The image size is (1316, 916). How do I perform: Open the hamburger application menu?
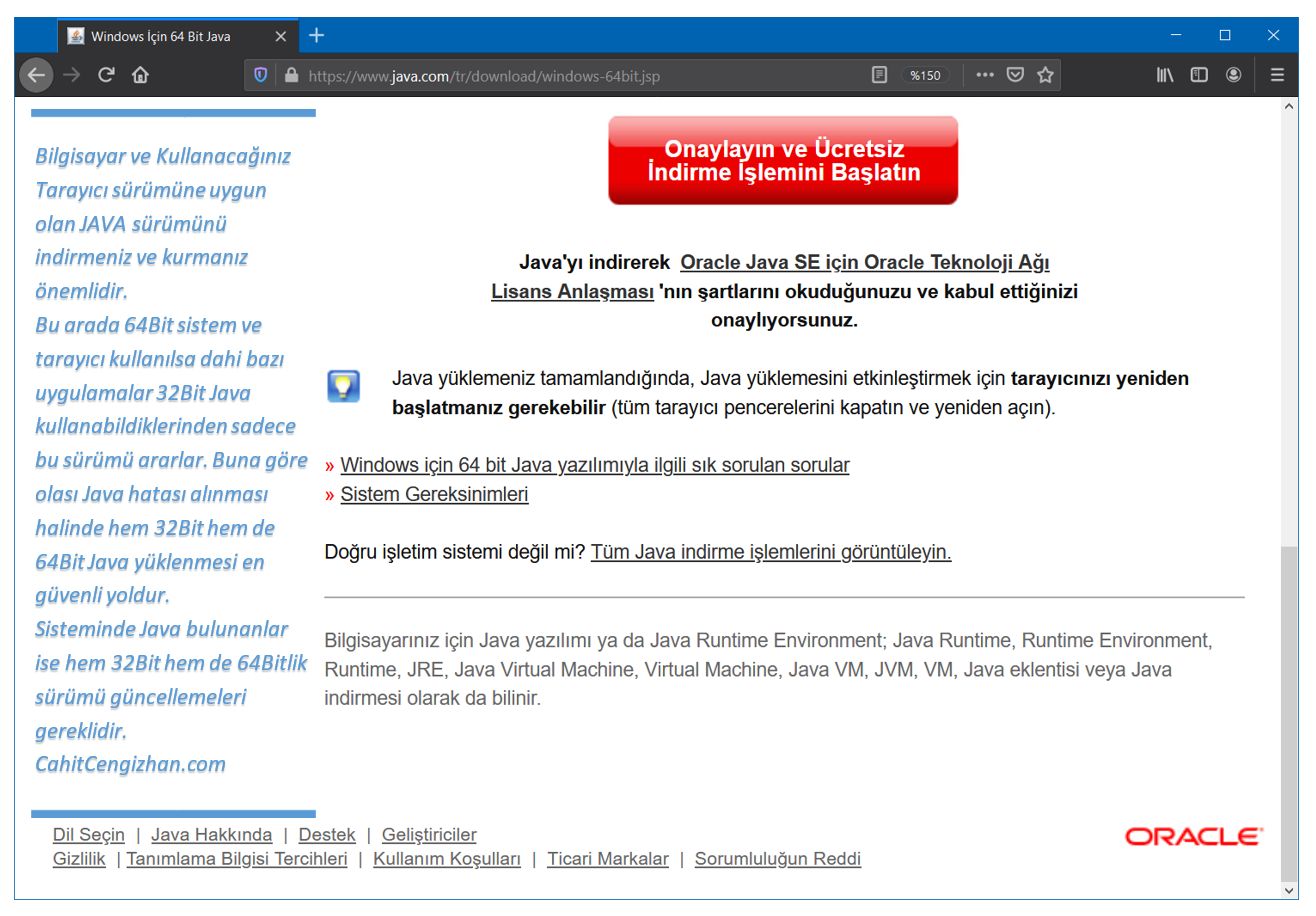click(1277, 75)
